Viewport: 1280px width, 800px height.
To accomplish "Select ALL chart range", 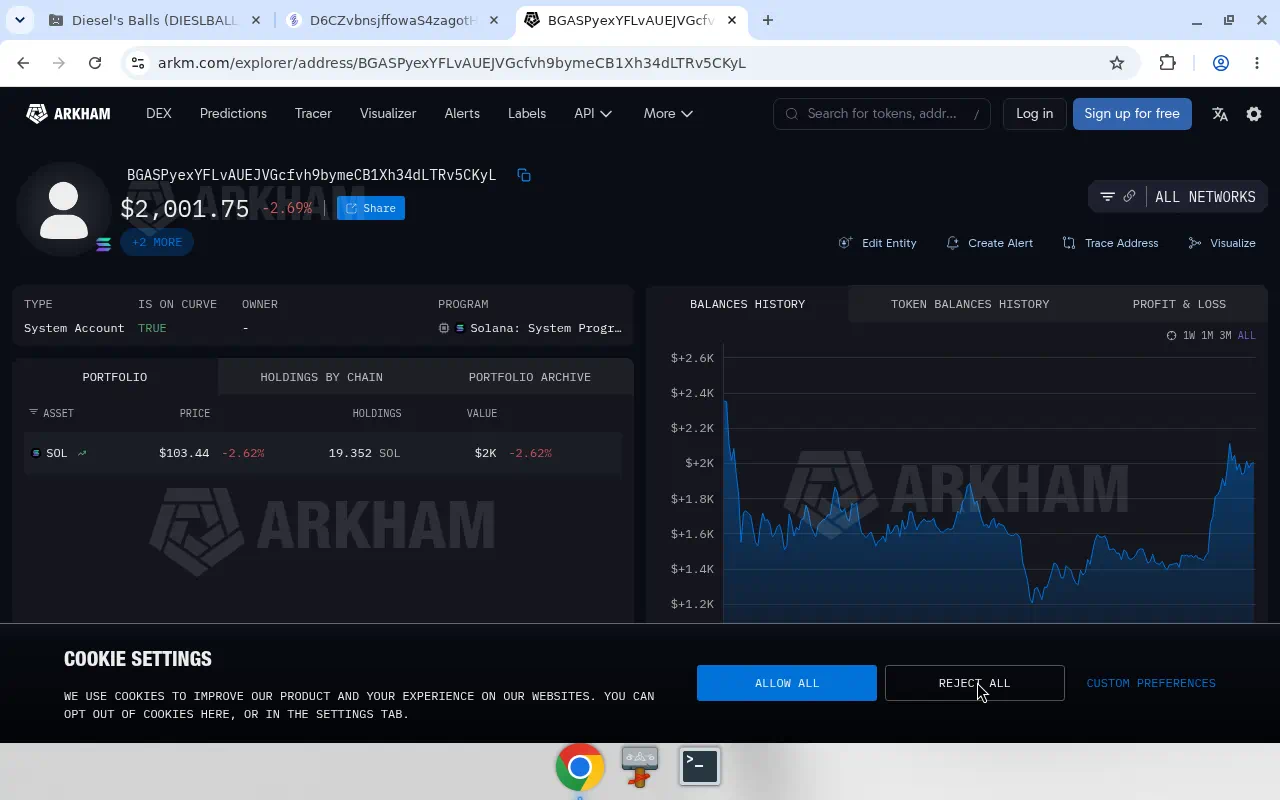I will tap(1246, 336).
